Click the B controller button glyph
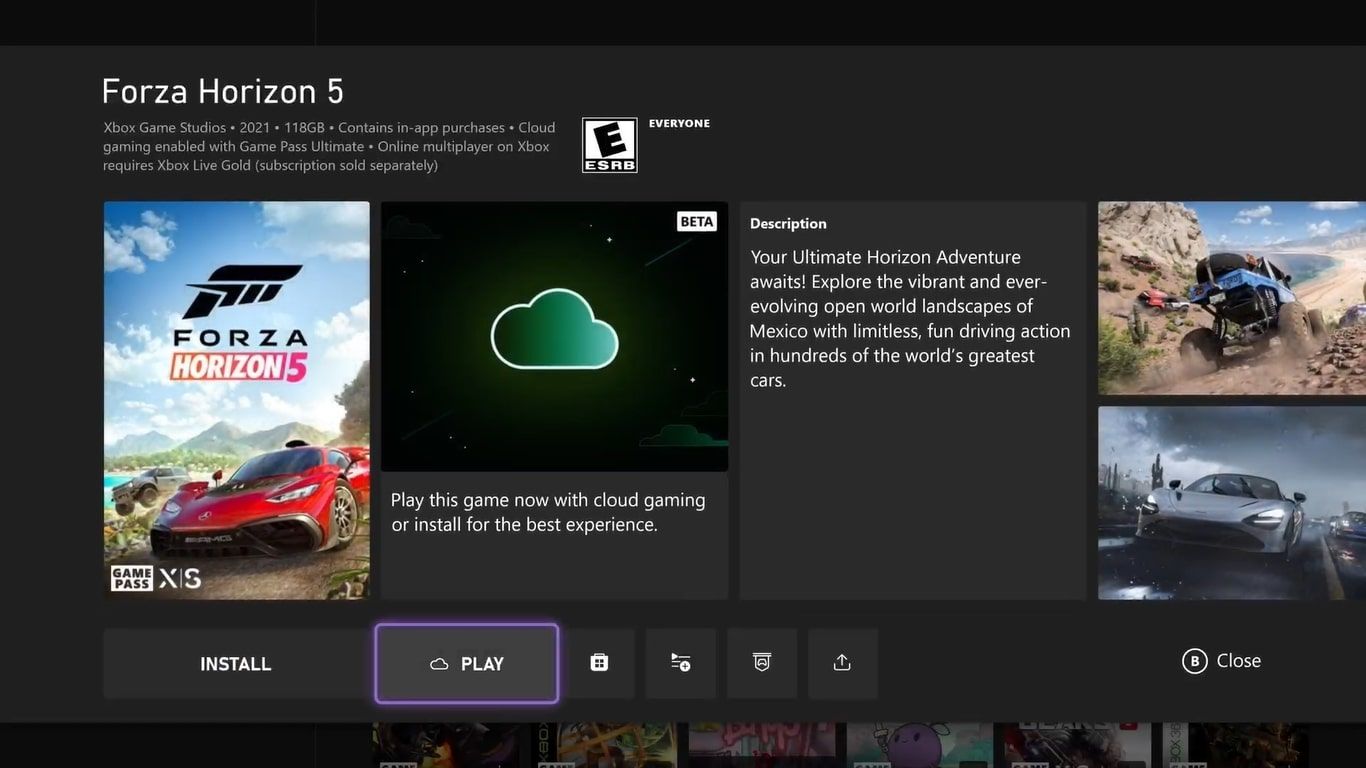Viewport: 1366px width, 768px height. pos(1194,661)
